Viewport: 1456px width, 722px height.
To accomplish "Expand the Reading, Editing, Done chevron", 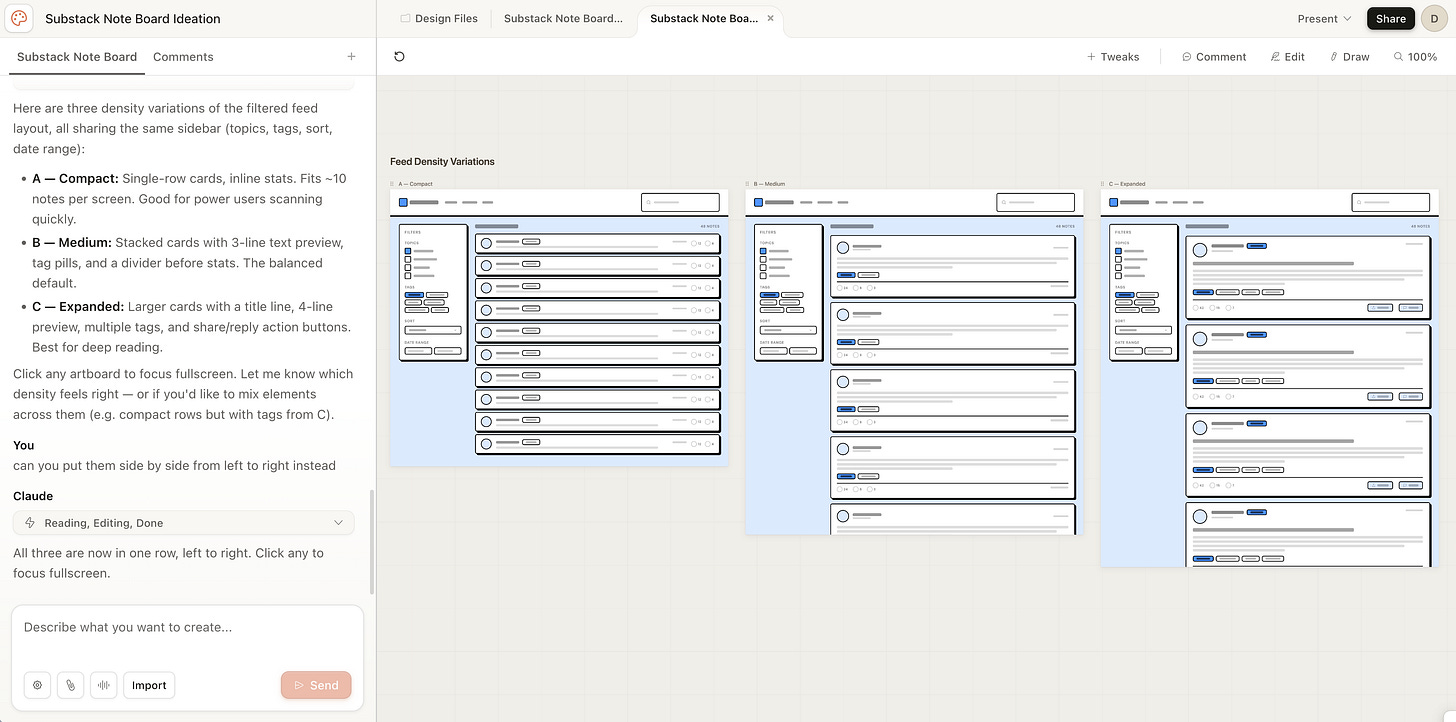I will pos(338,523).
